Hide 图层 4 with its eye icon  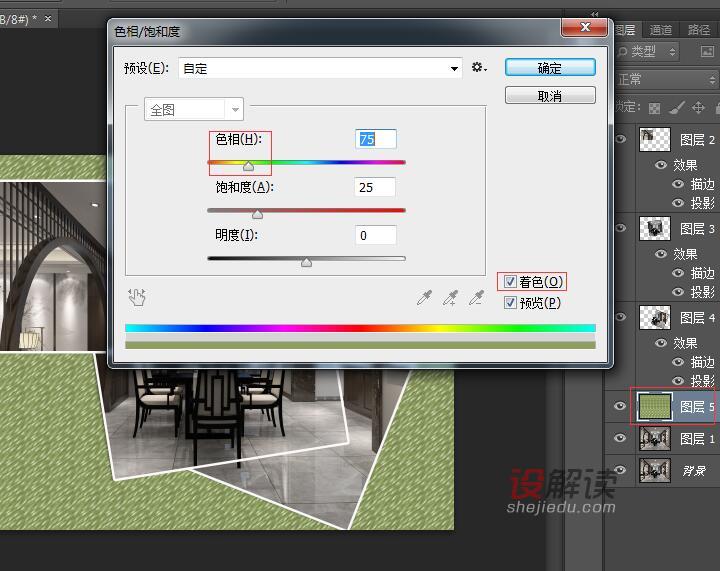tap(620, 317)
